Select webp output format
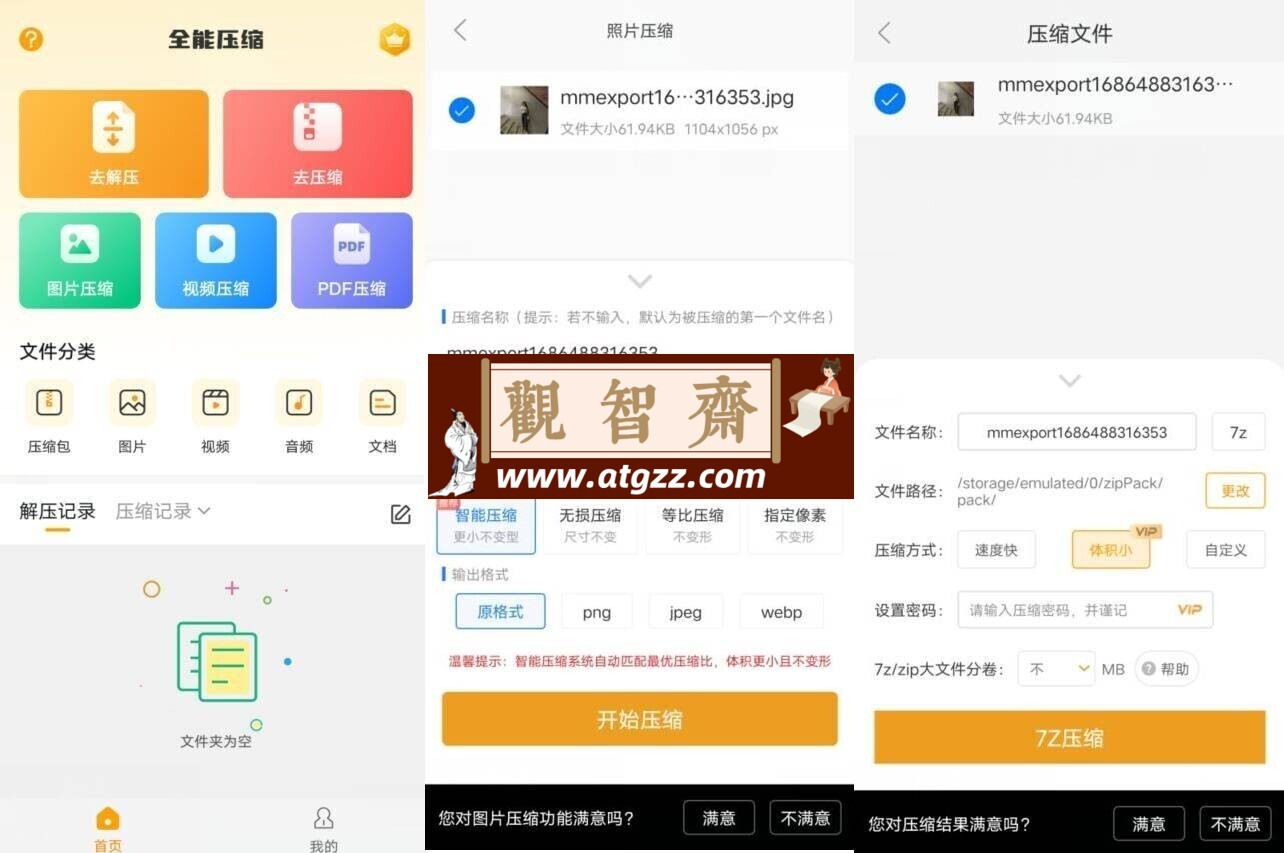Screen dimensions: 1284x853 tap(782, 612)
